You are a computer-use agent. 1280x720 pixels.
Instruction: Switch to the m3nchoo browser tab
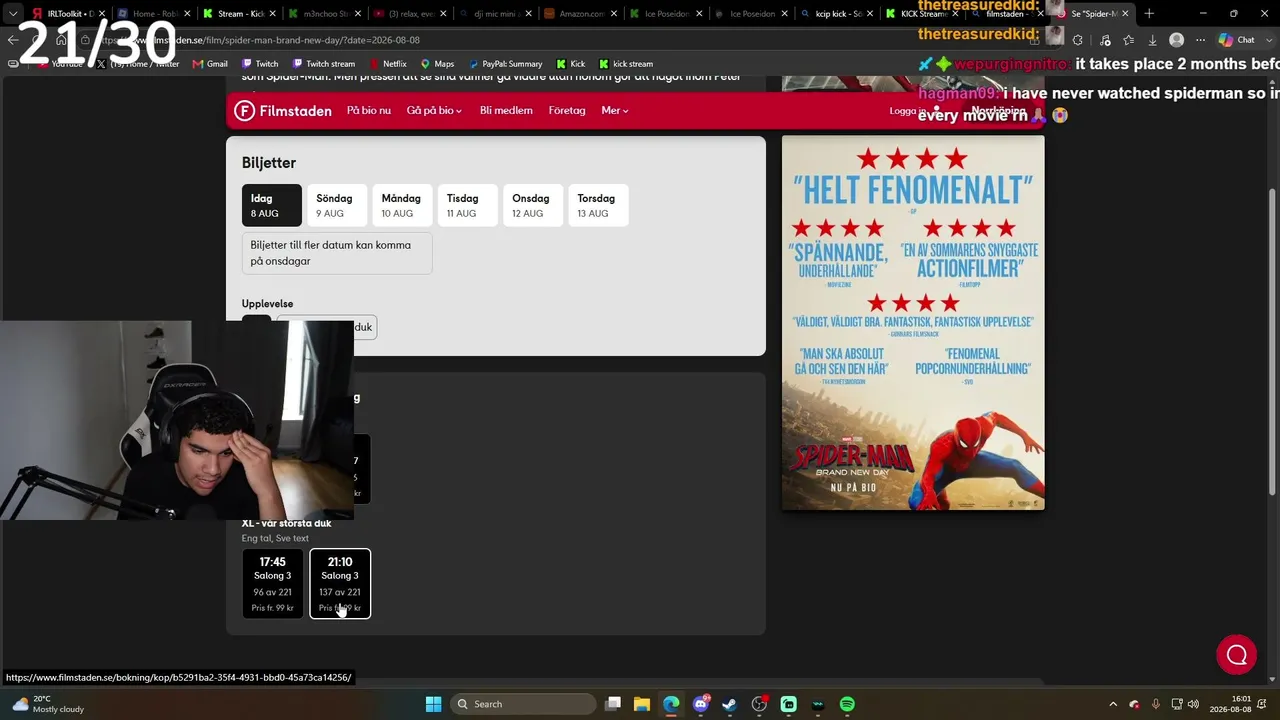point(323,14)
